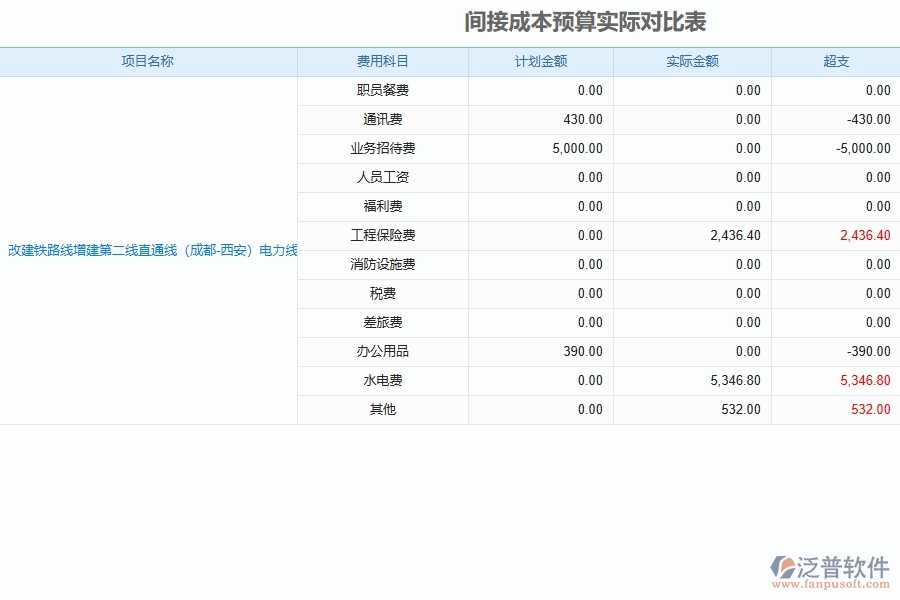The image size is (900, 600).
Task: Click the 消防设施费 cell
Action: [x=383, y=264]
